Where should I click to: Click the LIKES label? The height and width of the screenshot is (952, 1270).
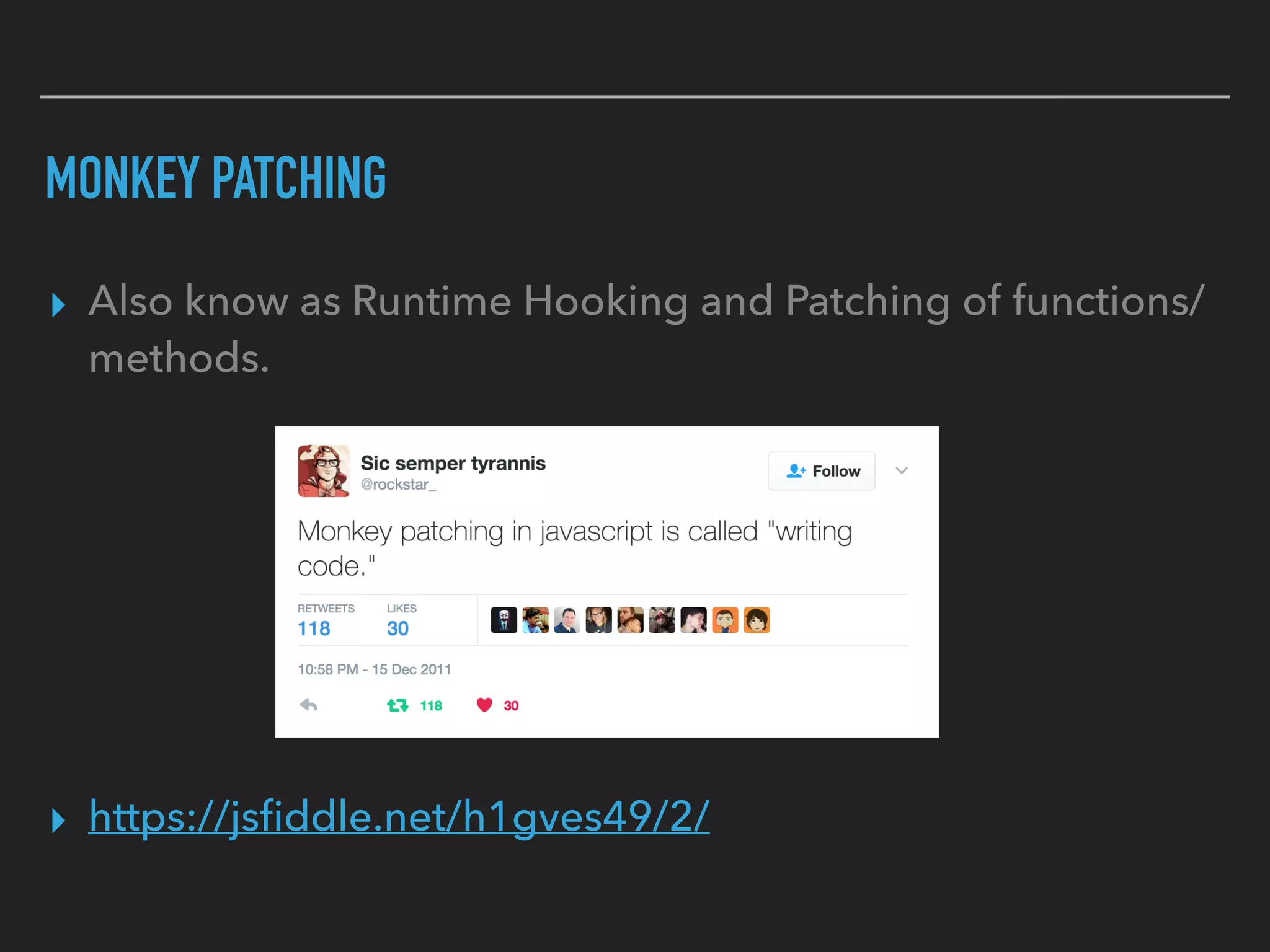[x=402, y=609]
